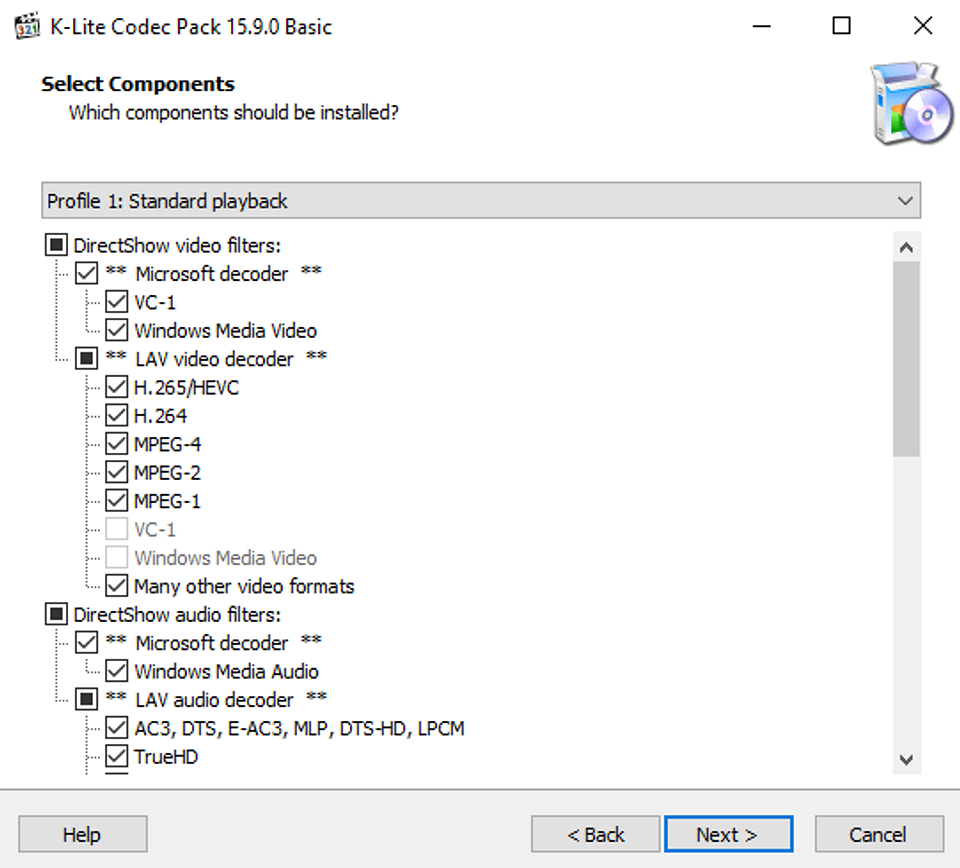Screen dimensions: 960x868
Task: Click the installer box-and-disc logo
Action: 911,103
